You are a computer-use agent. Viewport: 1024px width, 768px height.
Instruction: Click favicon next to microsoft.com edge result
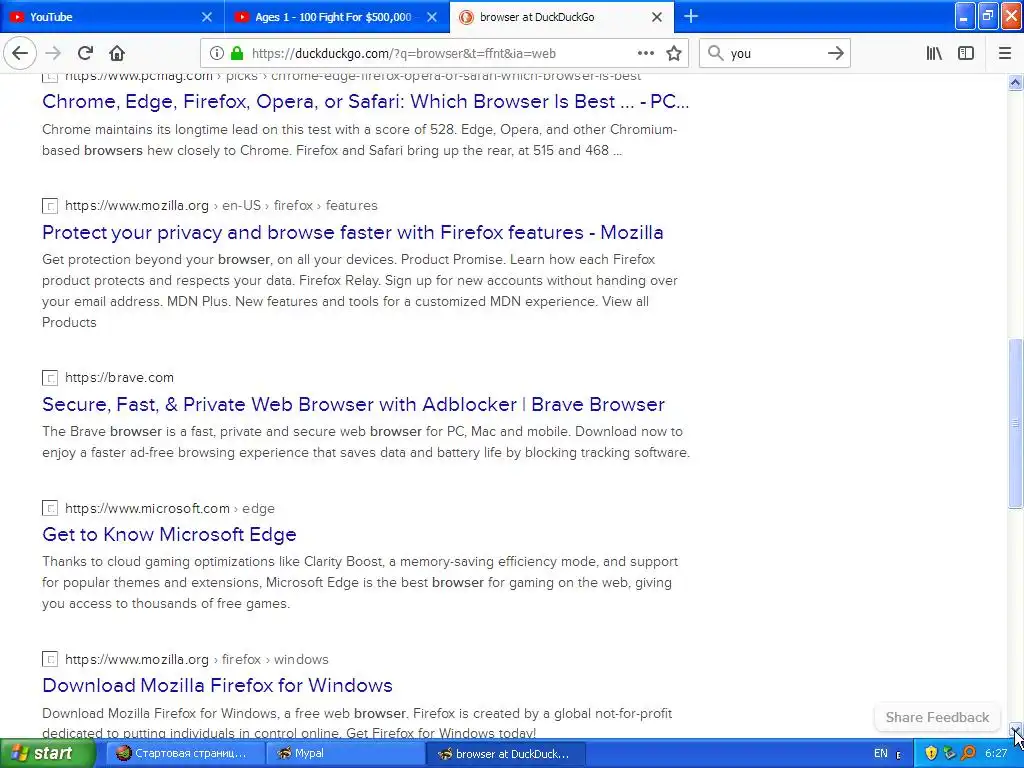point(50,508)
